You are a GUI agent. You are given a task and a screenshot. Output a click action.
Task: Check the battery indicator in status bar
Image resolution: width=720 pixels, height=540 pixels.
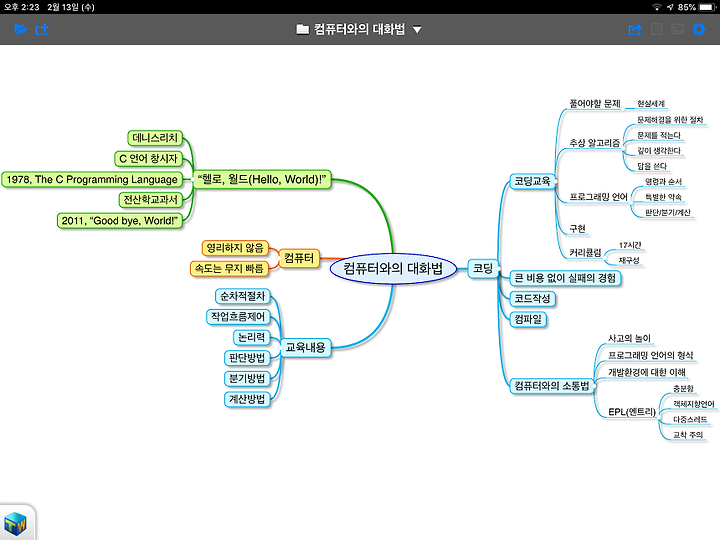tap(706, 7)
